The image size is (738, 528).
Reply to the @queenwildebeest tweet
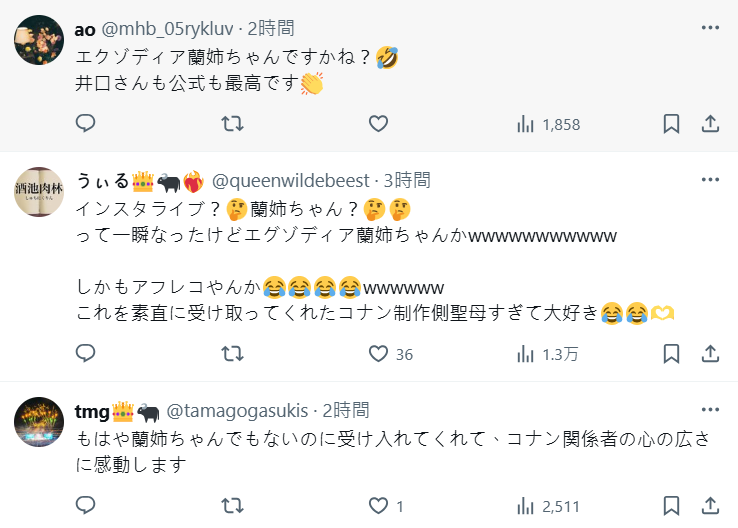[86, 354]
